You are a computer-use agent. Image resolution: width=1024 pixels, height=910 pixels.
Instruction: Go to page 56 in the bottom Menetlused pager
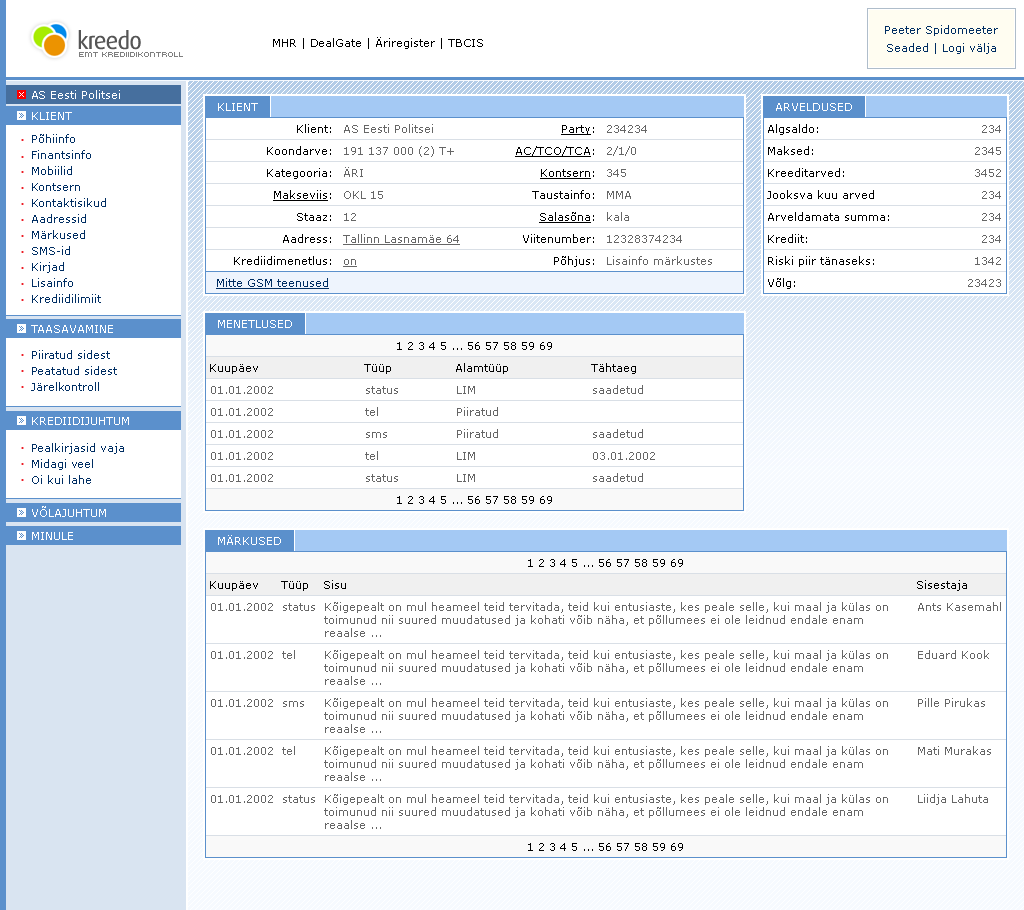(473, 500)
